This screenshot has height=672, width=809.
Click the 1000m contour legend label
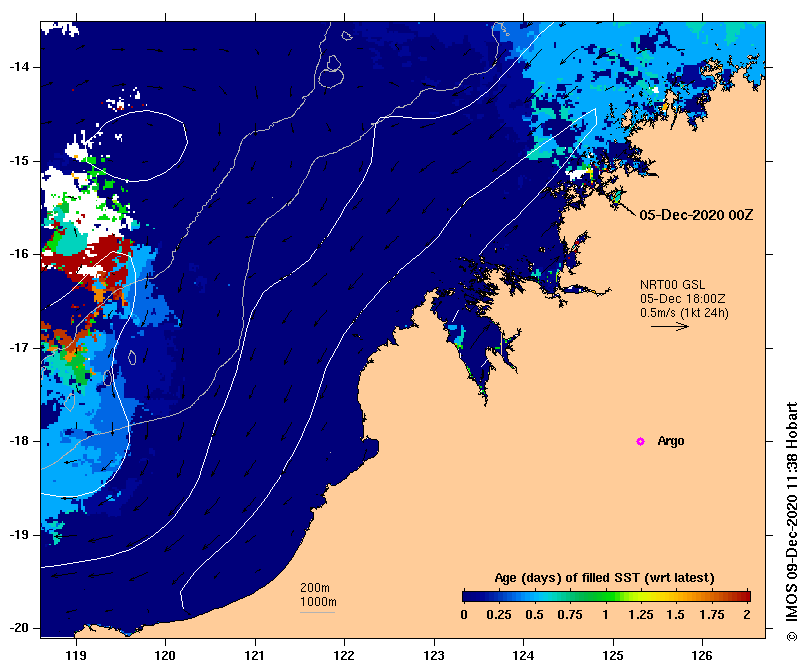pyautogui.click(x=318, y=602)
